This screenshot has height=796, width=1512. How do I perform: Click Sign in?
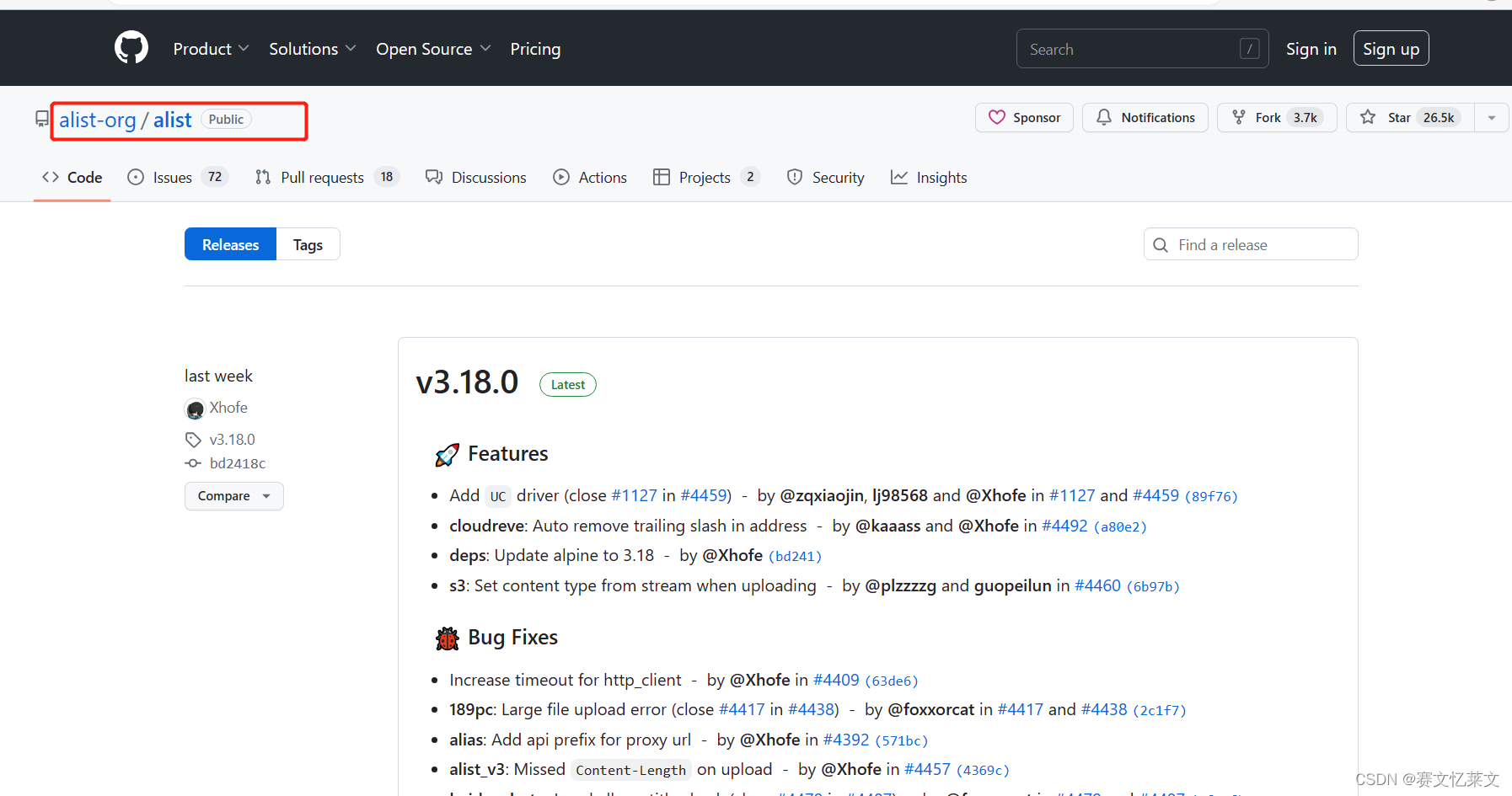[1311, 49]
